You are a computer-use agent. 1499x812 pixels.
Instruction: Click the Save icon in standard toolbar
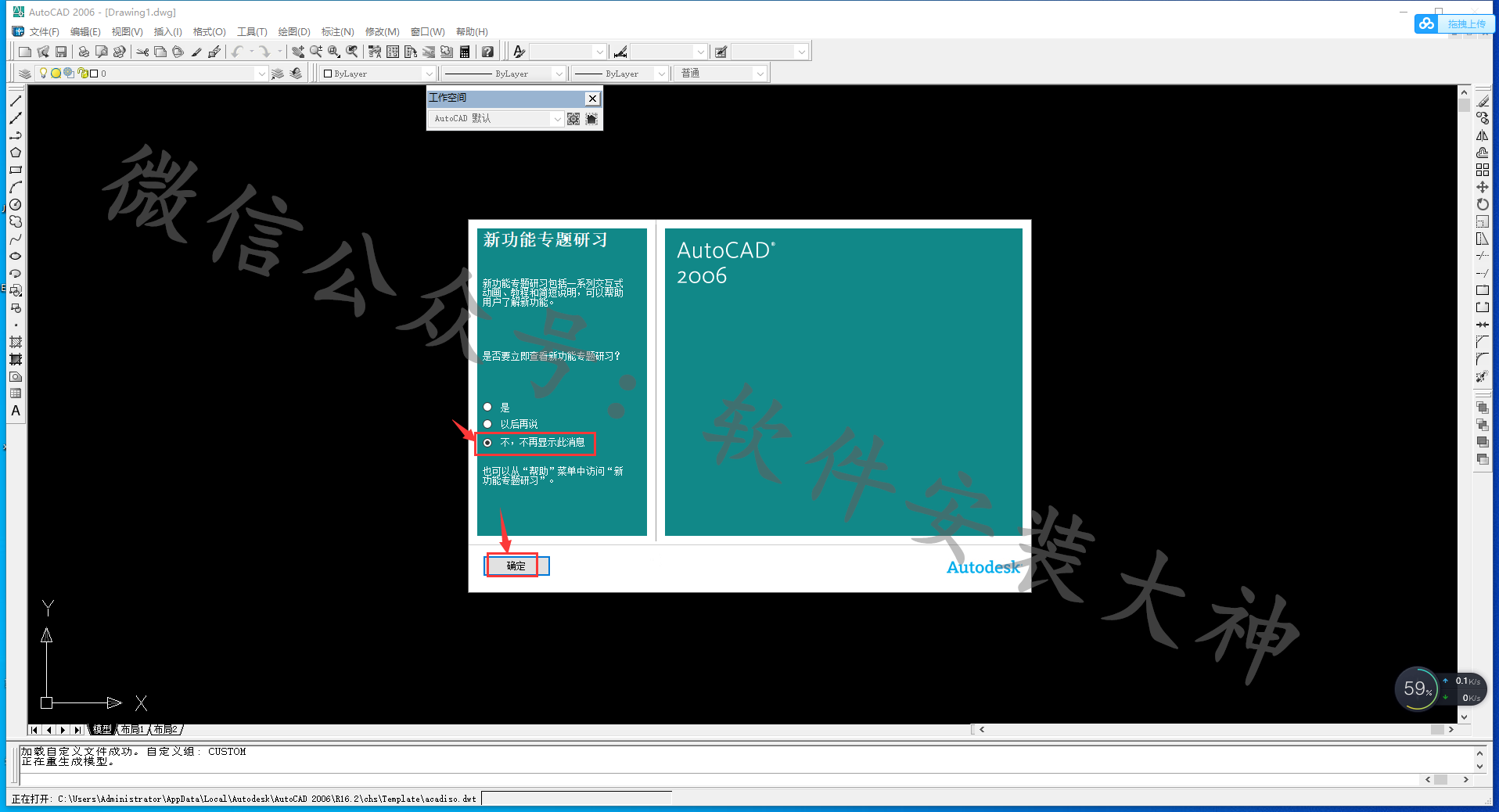click(x=61, y=52)
